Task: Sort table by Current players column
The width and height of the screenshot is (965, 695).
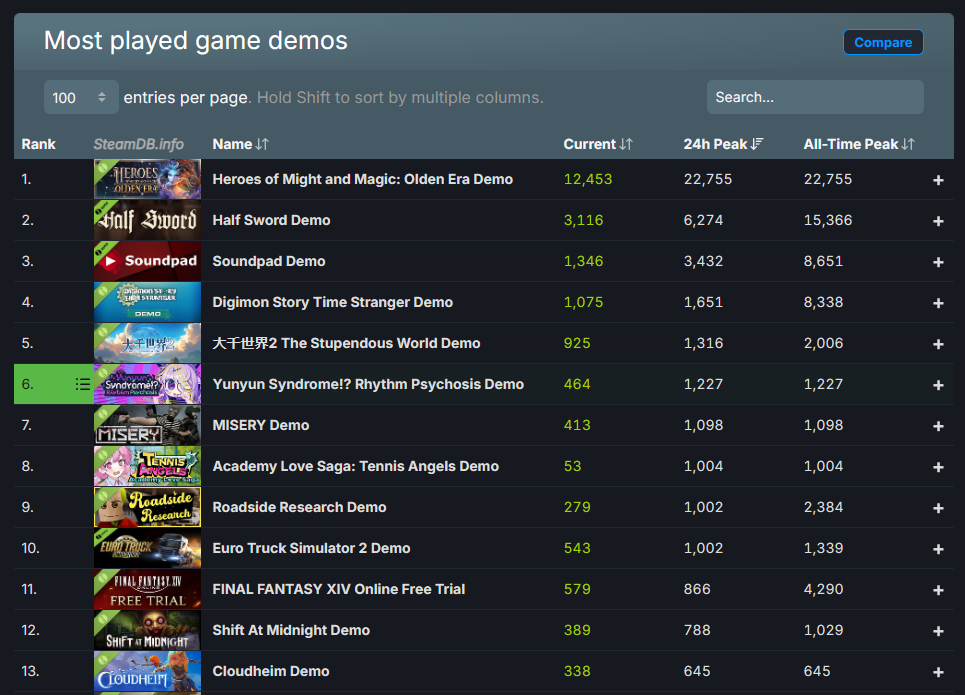Action: [x=598, y=144]
